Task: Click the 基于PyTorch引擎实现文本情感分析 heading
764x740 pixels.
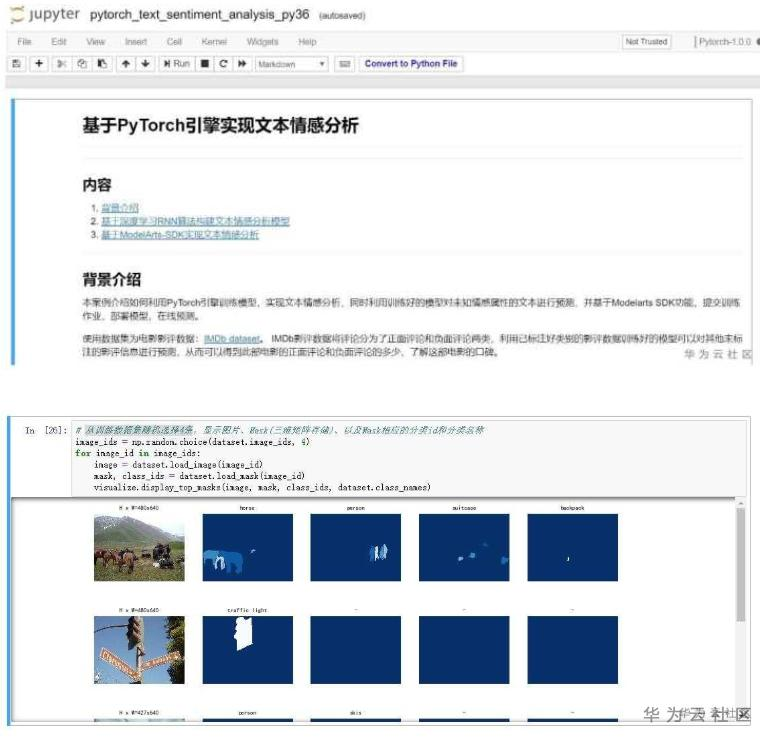Action: pos(220,126)
